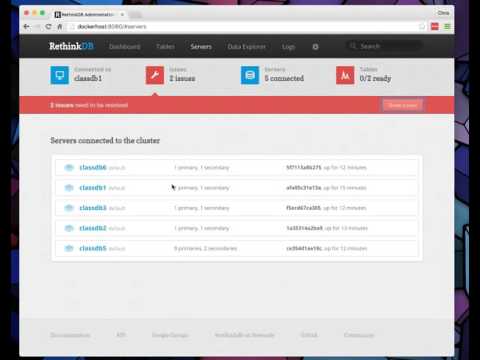
Task: Click the "0/2 ready" status text
Action: (x=375, y=78)
